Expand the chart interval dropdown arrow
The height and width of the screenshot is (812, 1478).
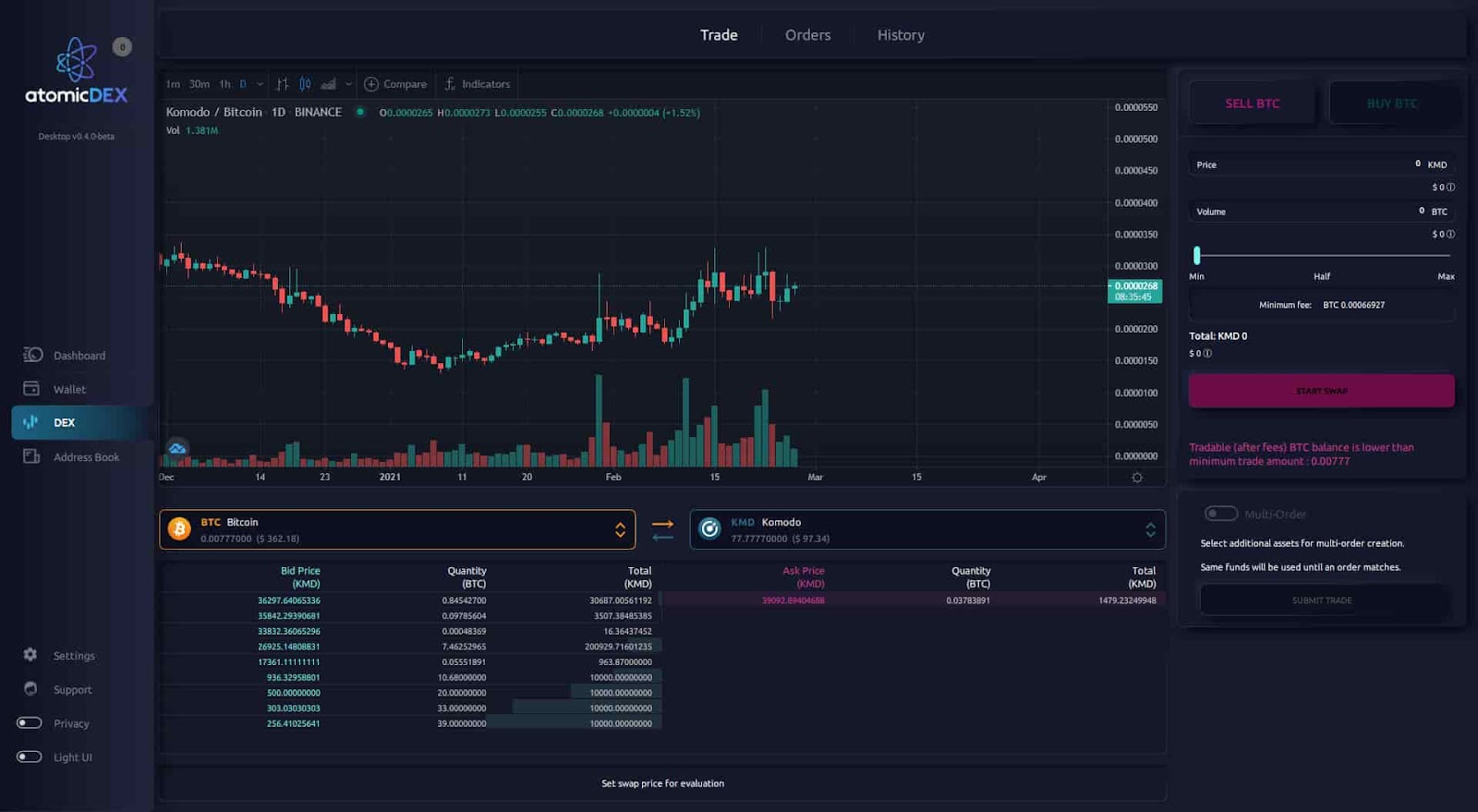click(x=260, y=84)
